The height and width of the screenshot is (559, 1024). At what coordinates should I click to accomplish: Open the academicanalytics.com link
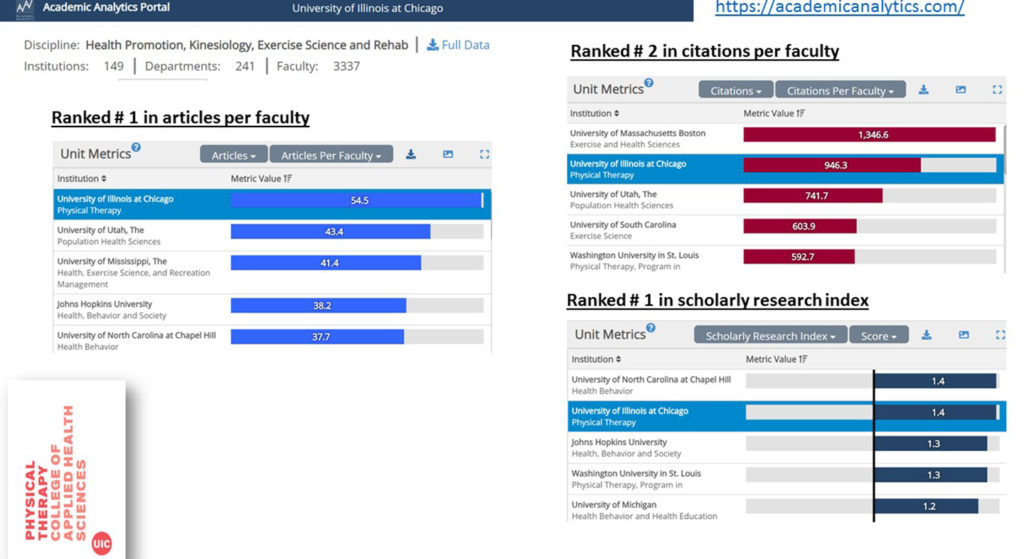coord(839,7)
